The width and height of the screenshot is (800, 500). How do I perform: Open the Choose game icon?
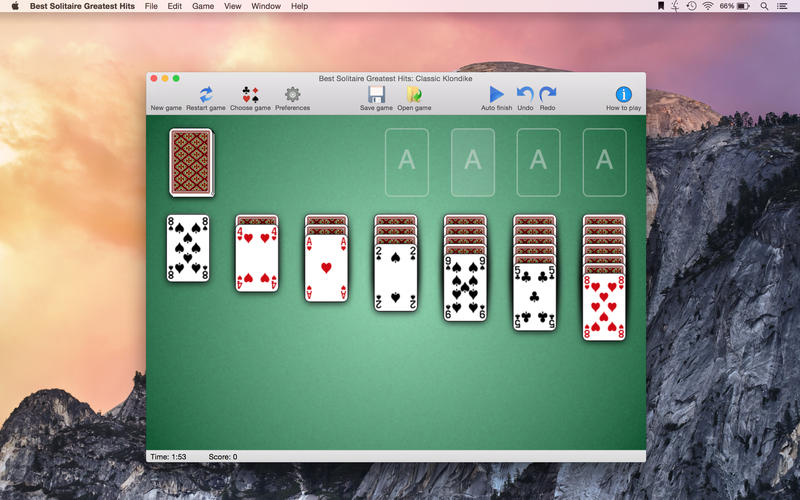pyautogui.click(x=250, y=95)
